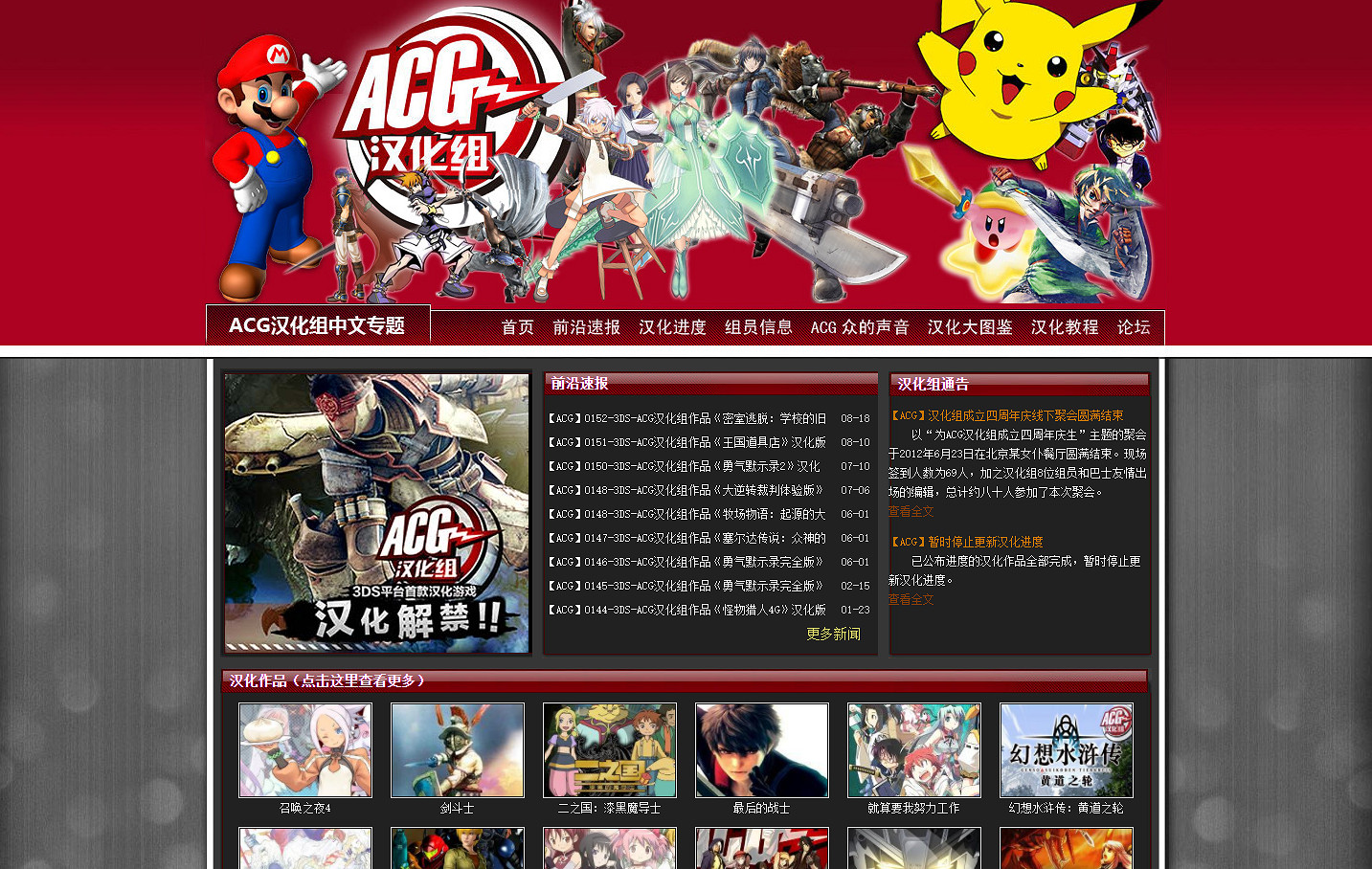Open ACG众的声音 navigation item
The image size is (1372, 869).
tap(859, 327)
